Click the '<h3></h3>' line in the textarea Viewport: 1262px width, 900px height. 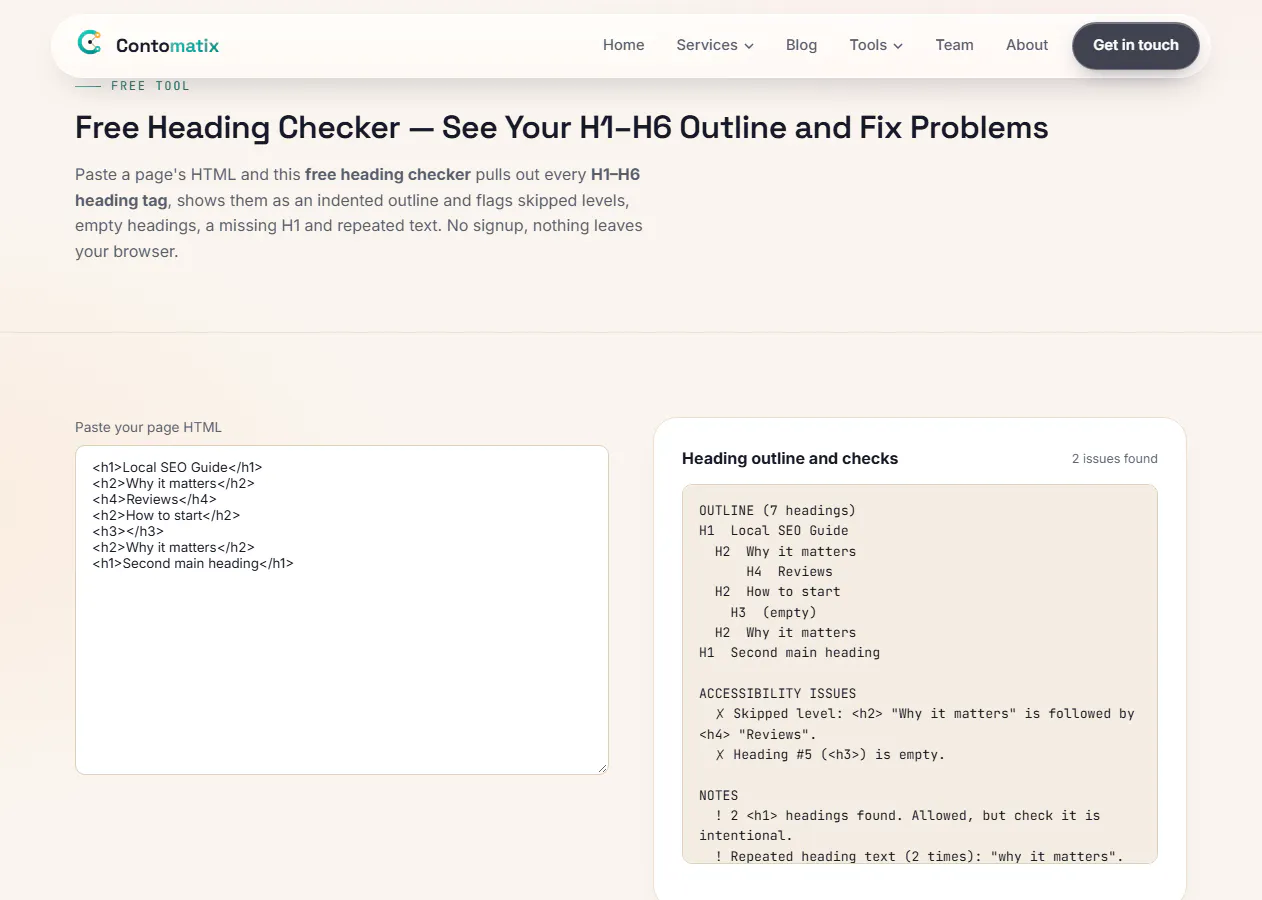[x=128, y=531]
